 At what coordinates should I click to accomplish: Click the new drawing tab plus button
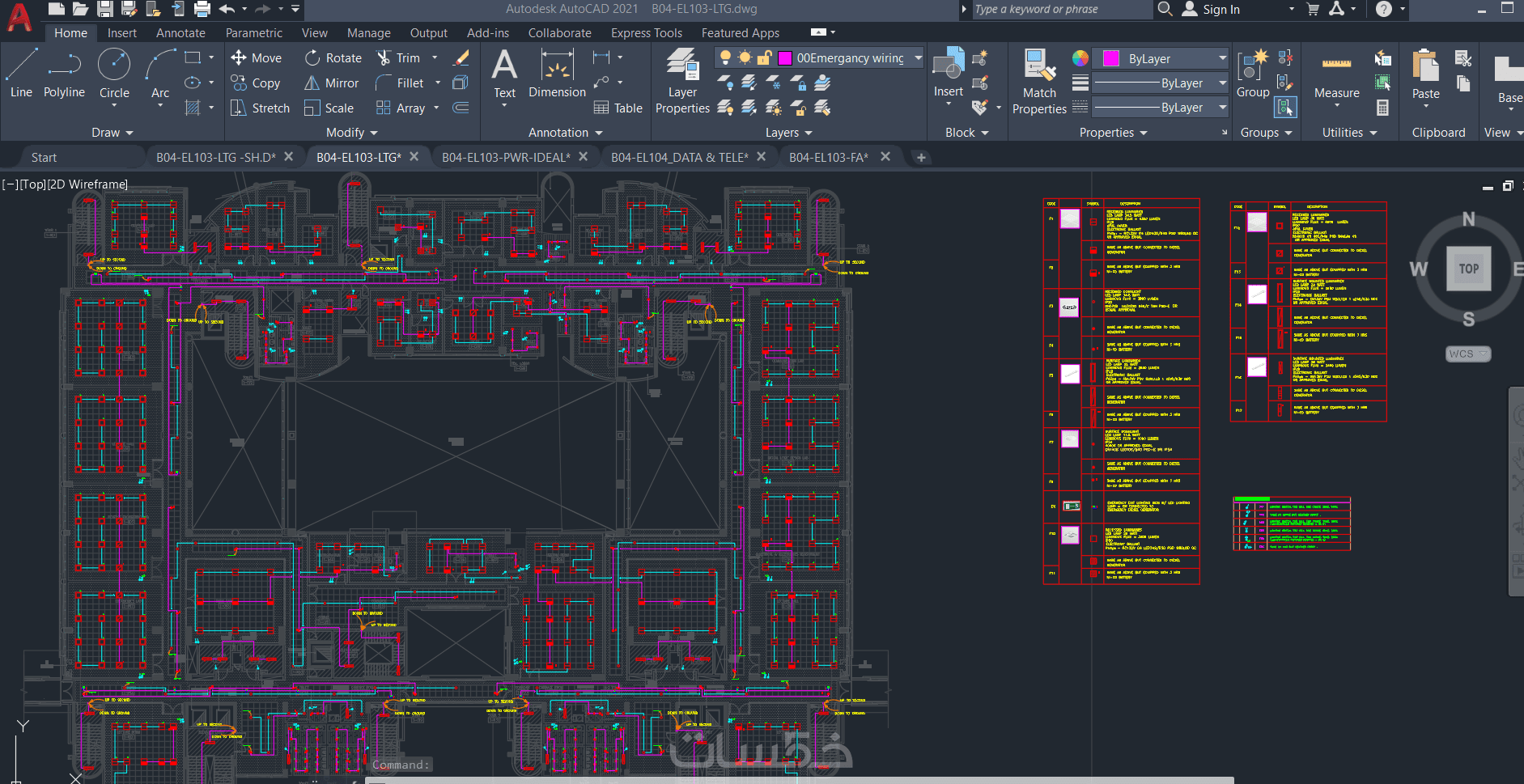(x=921, y=158)
